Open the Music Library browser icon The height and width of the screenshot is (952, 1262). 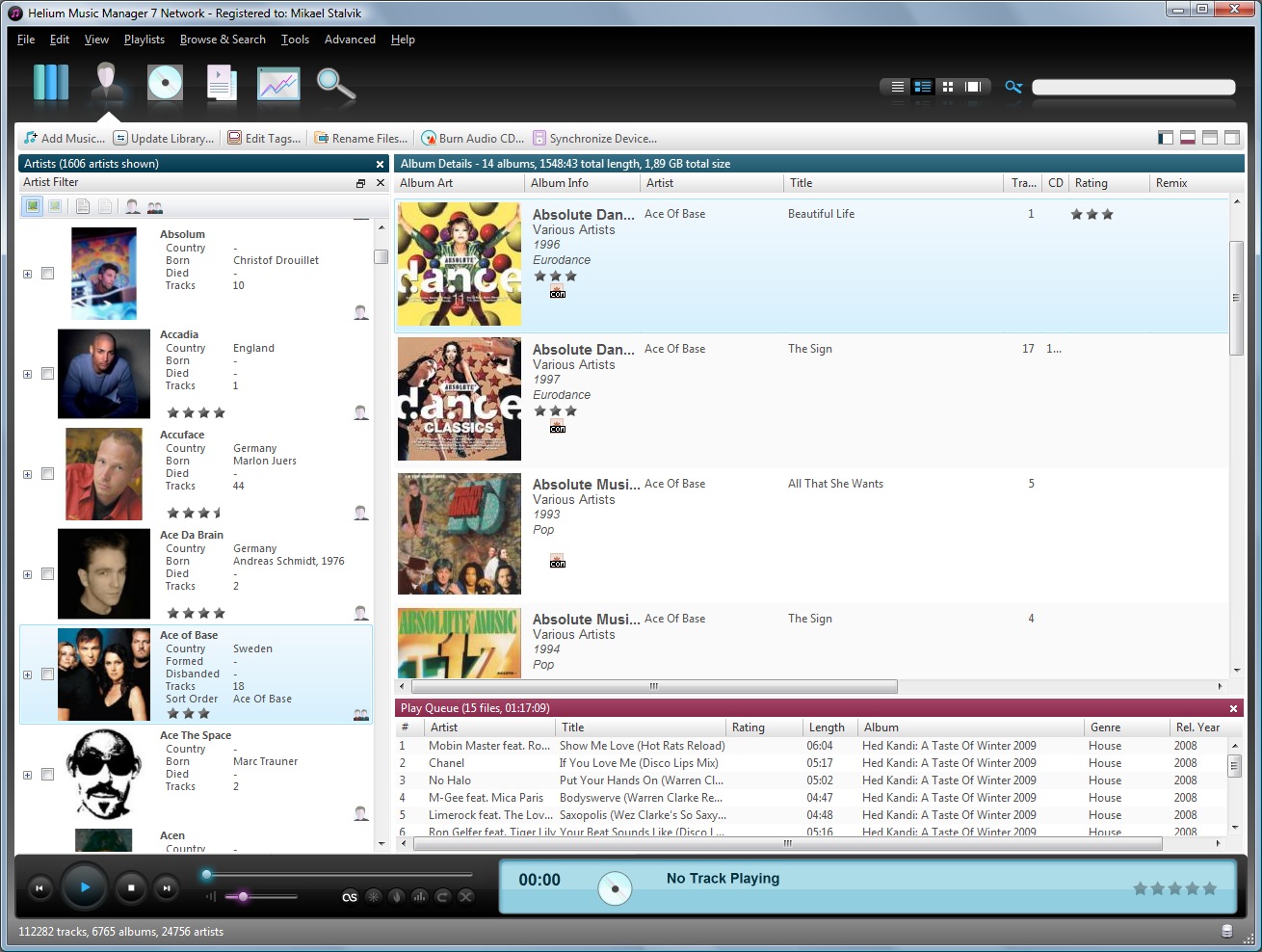tap(51, 83)
